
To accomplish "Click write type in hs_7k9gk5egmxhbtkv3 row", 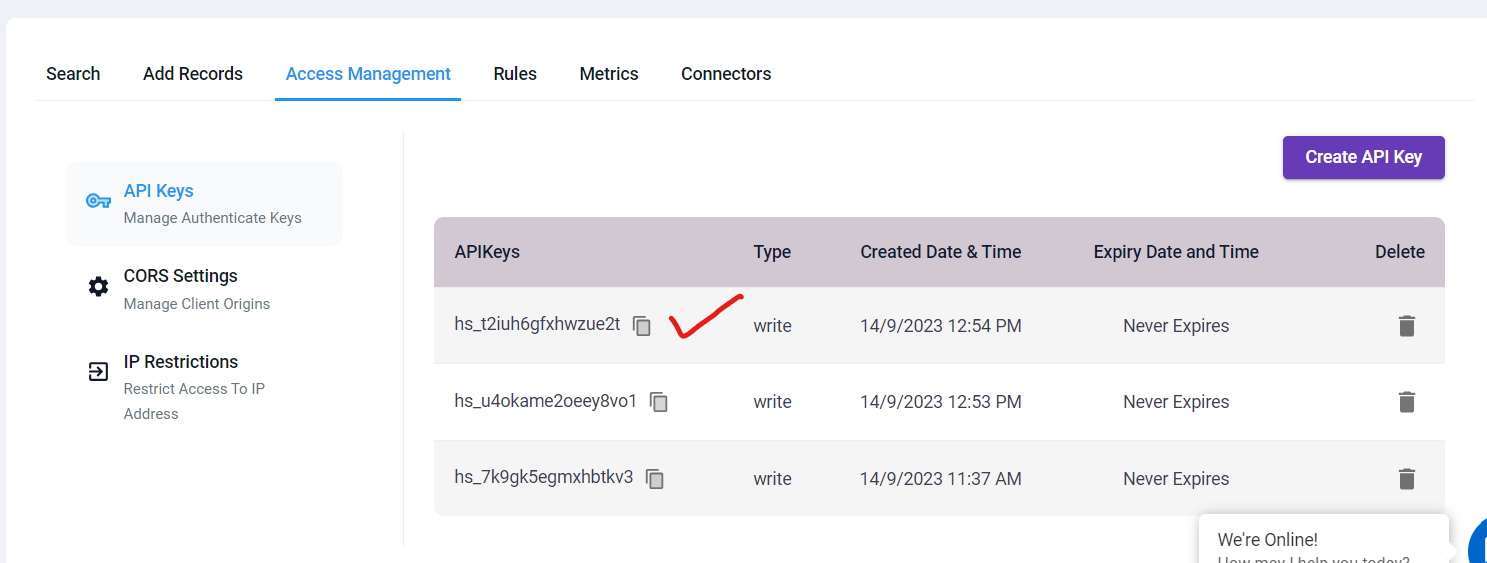I will point(772,479).
